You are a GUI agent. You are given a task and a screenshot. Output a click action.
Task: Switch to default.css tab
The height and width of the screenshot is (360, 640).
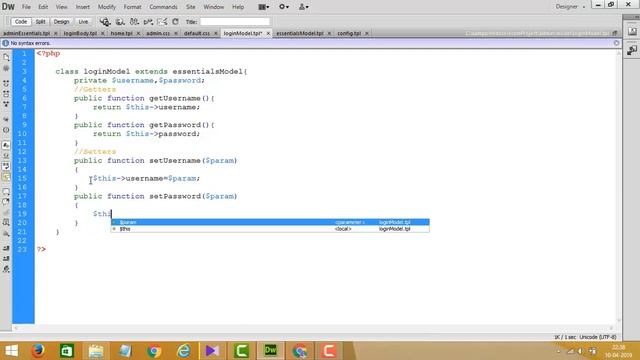(197, 33)
